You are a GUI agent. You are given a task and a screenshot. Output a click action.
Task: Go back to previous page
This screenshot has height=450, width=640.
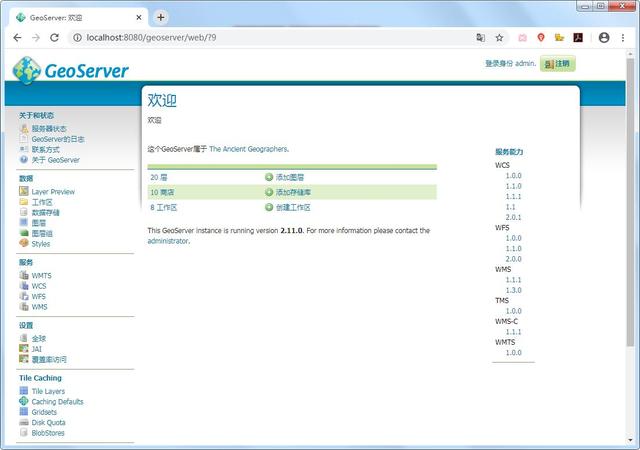coord(17,38)
